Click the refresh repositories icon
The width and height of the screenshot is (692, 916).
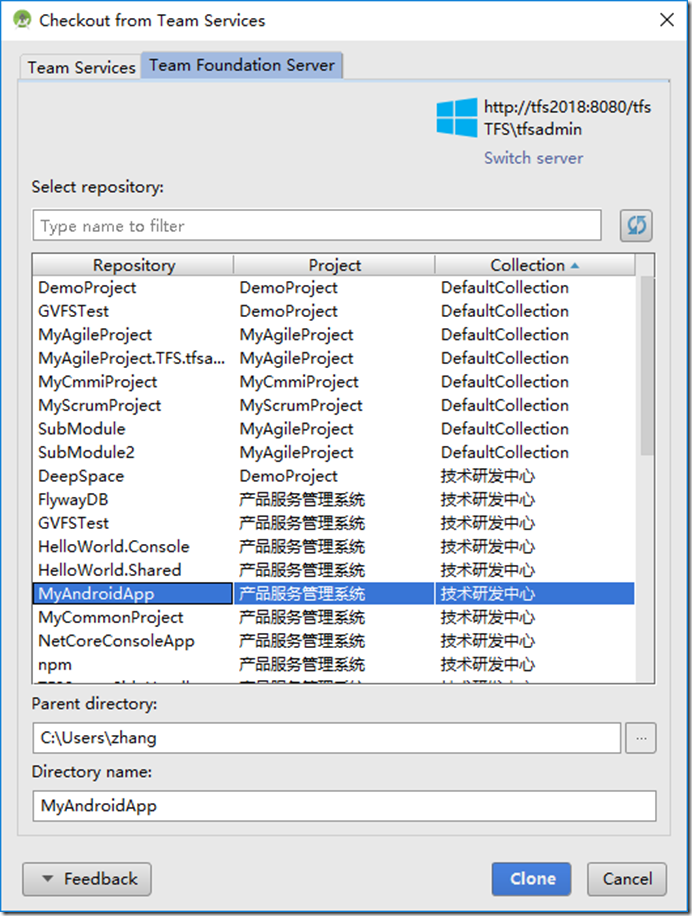point(636,225)
